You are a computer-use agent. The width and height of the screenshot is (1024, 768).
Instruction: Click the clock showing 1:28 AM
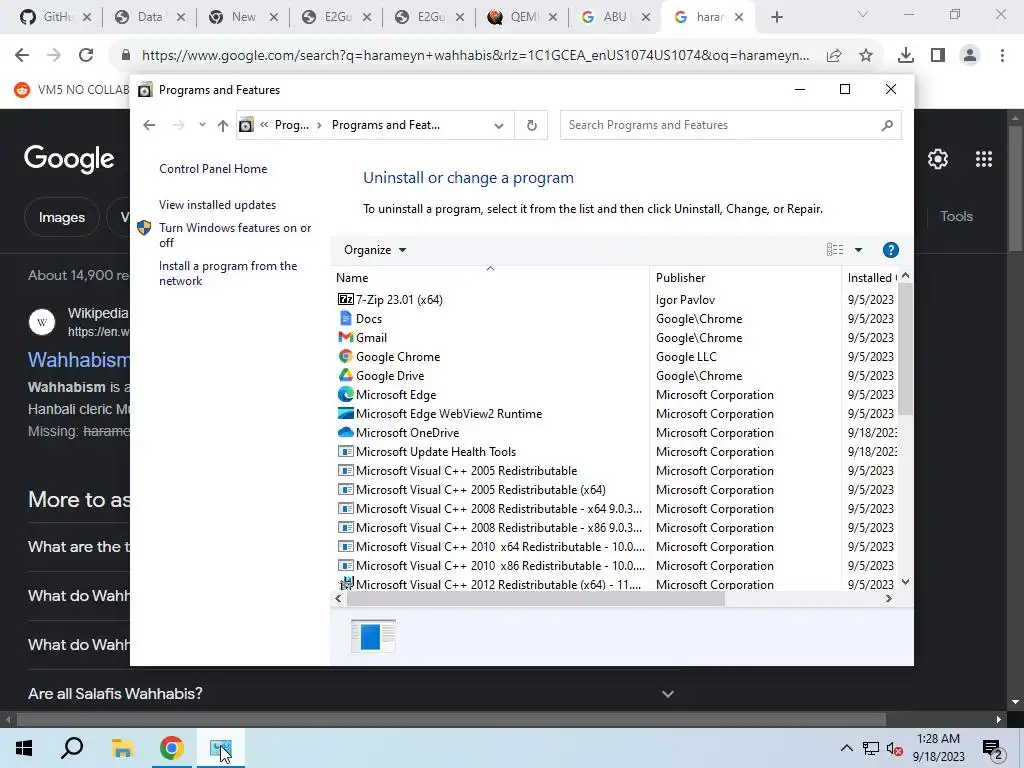pyautogui.click(x=938, y=739)
